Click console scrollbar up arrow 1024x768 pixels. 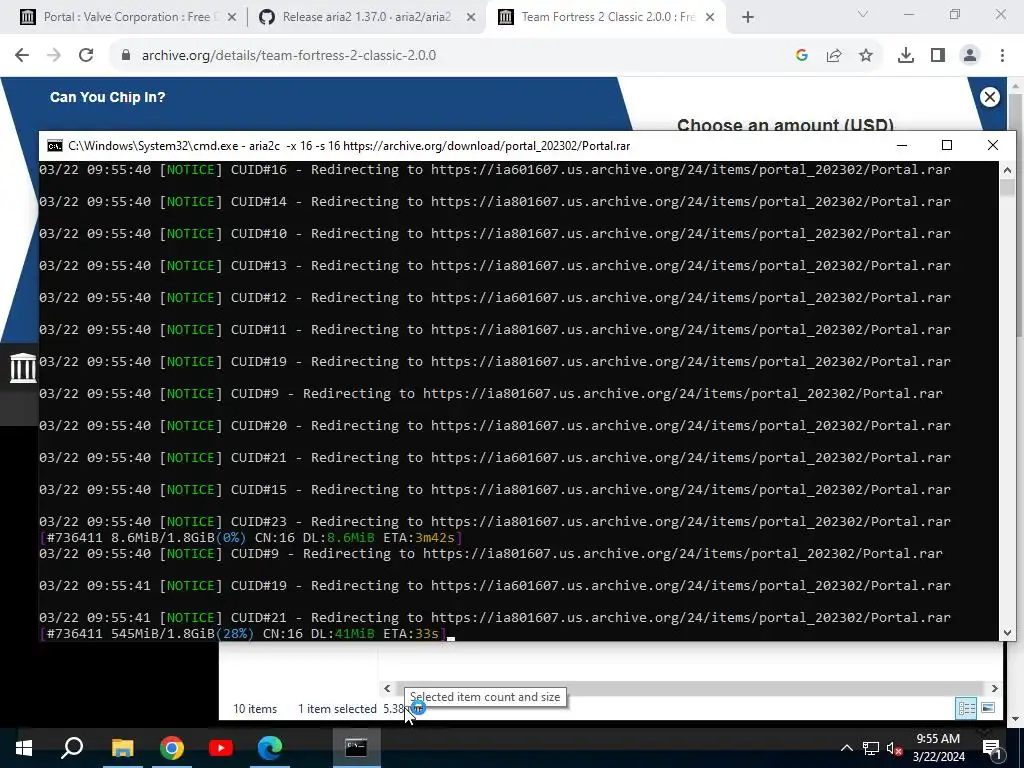click(x=1007, y=170)
